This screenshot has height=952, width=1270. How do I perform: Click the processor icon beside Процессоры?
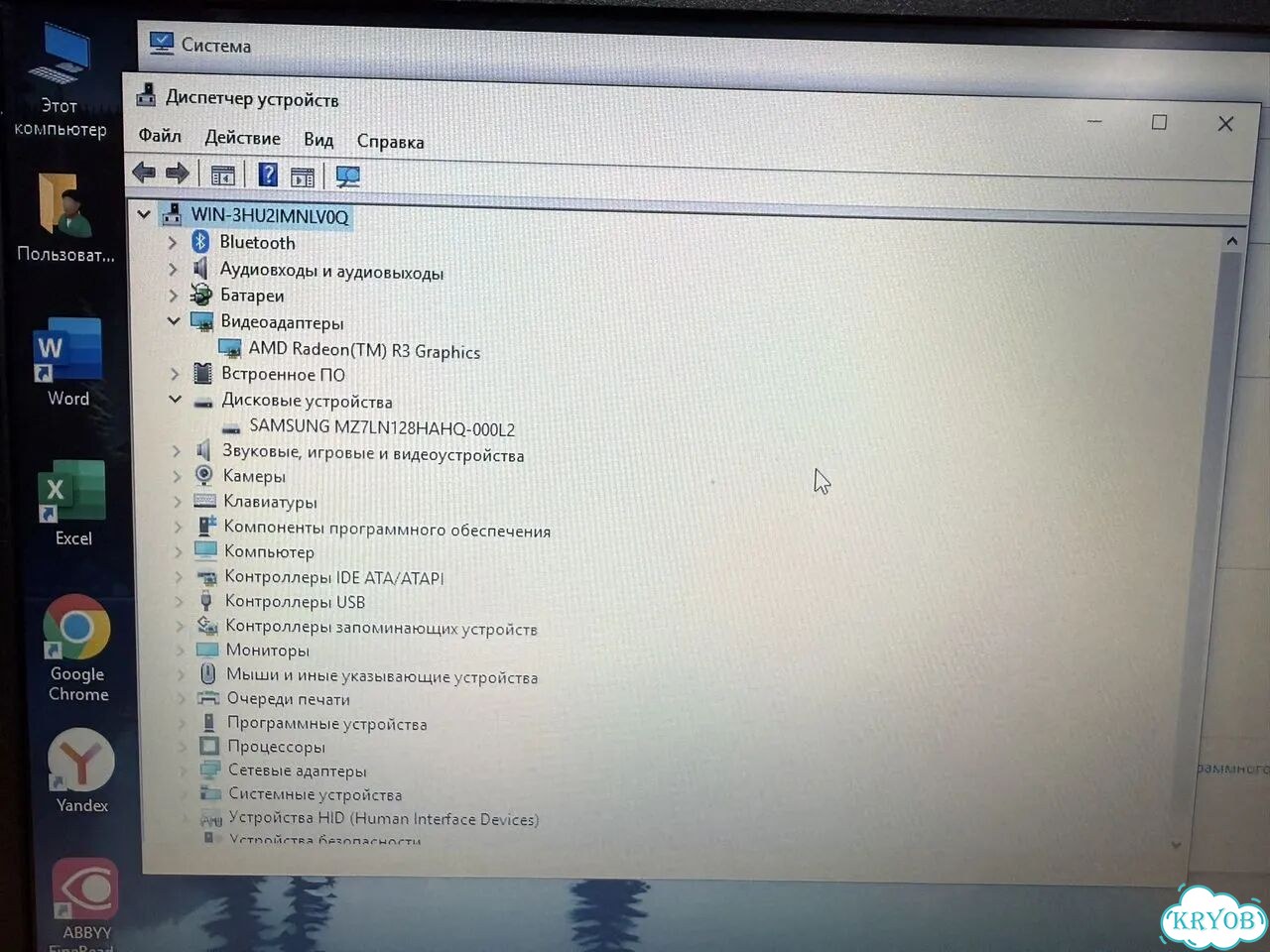[x=209, y=746]
